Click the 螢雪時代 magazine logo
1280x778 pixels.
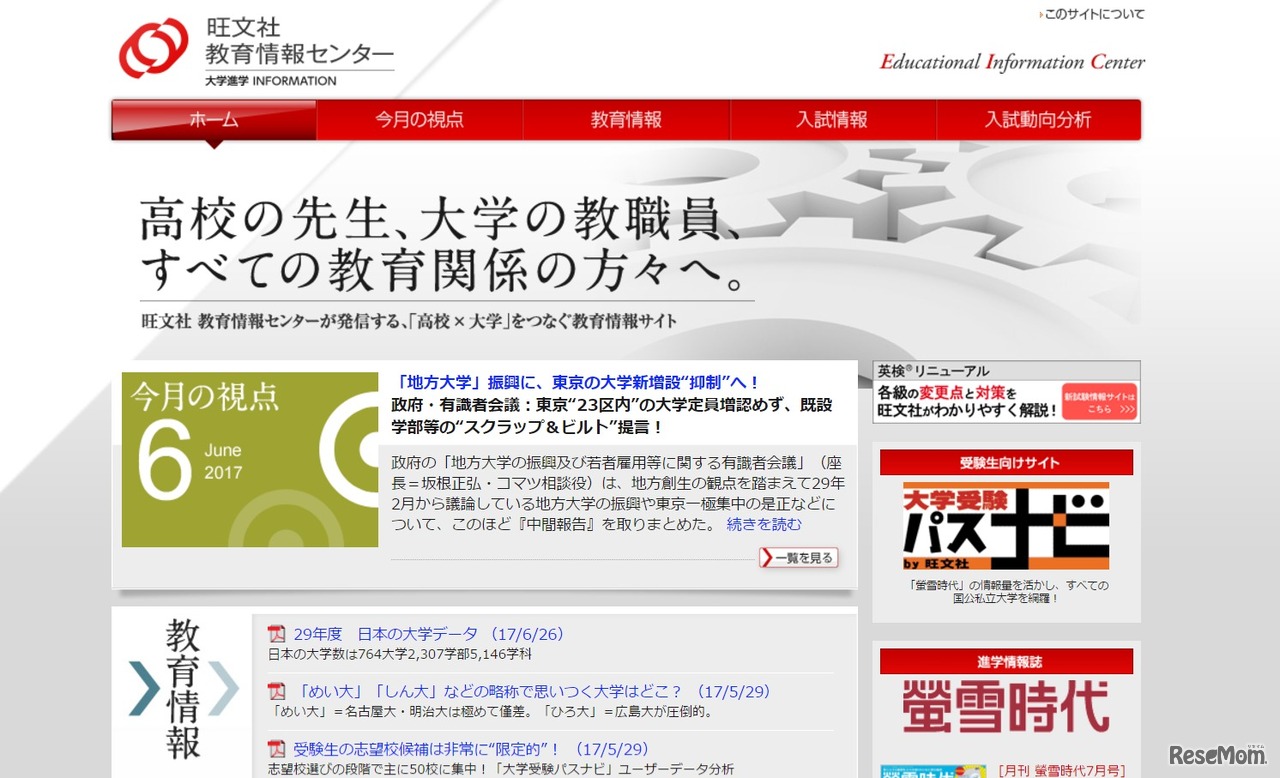(1004, 706)
